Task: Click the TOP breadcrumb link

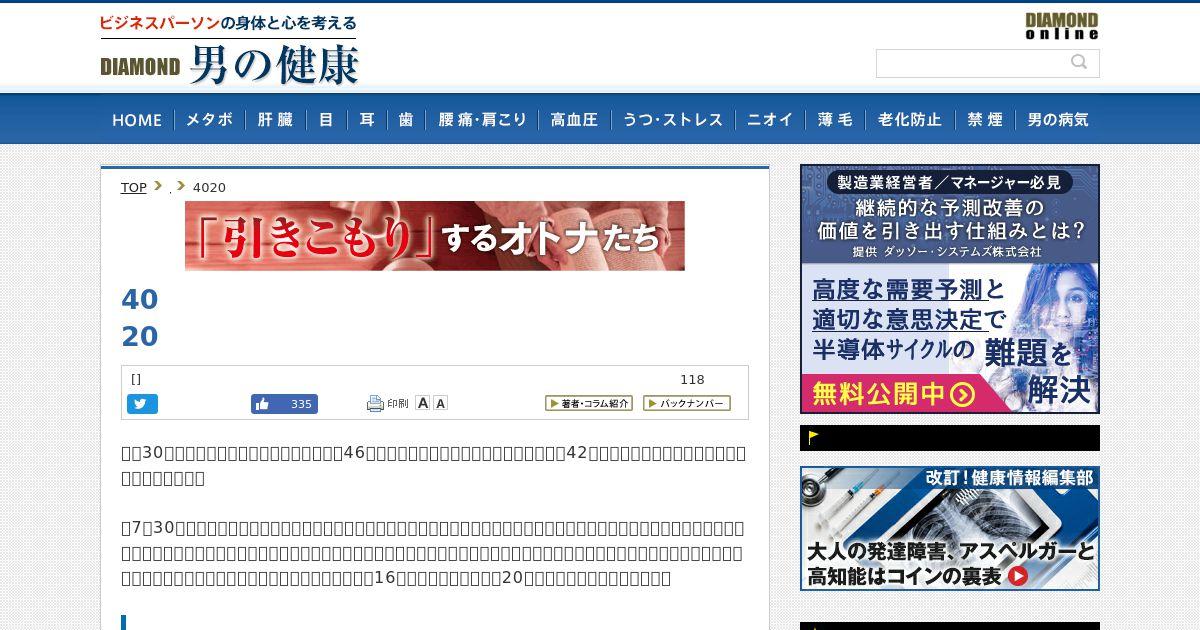Action: pyautogui.click(x=134, y=187)
